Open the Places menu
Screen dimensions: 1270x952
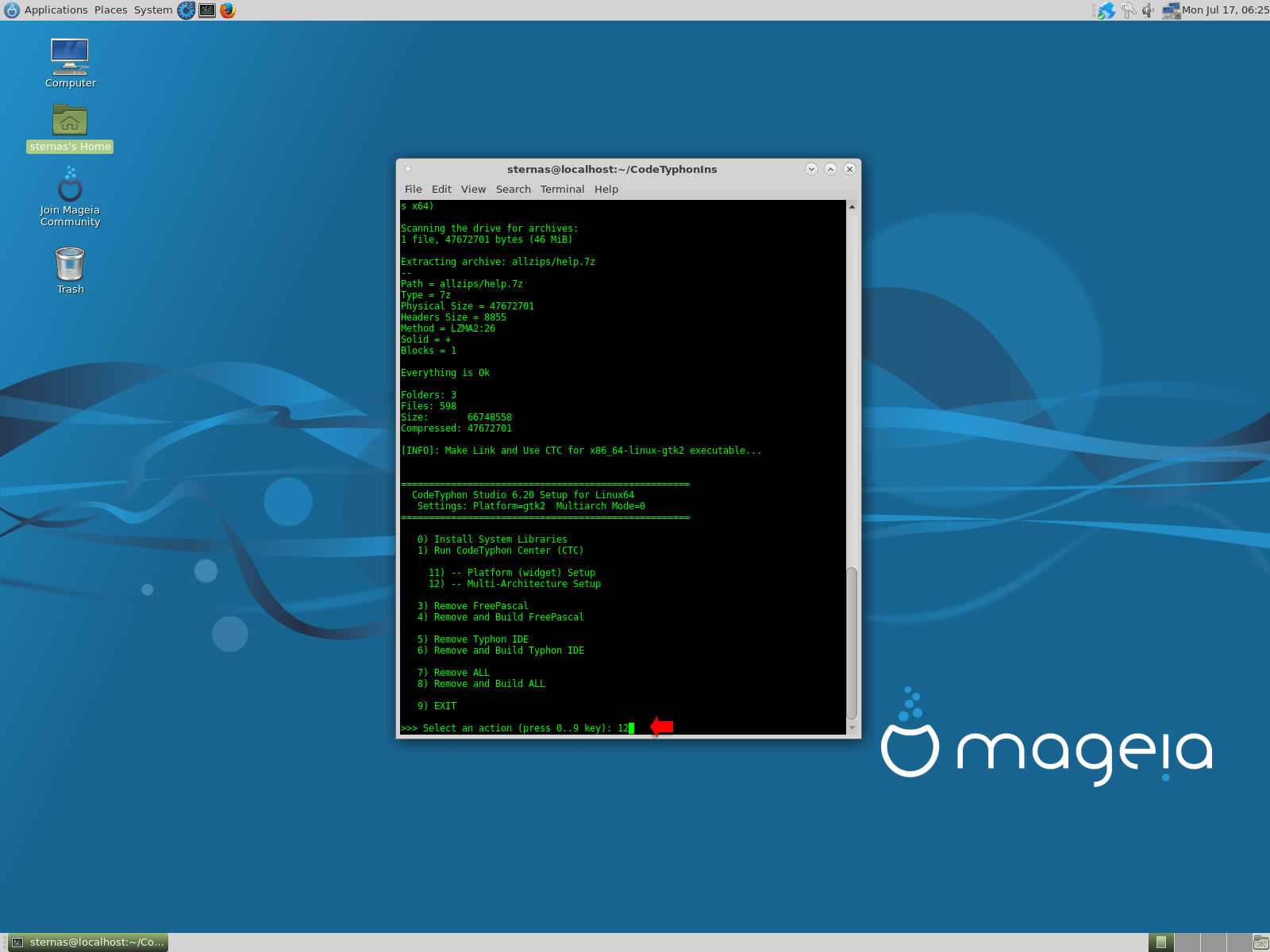click(x=111, y=10)
